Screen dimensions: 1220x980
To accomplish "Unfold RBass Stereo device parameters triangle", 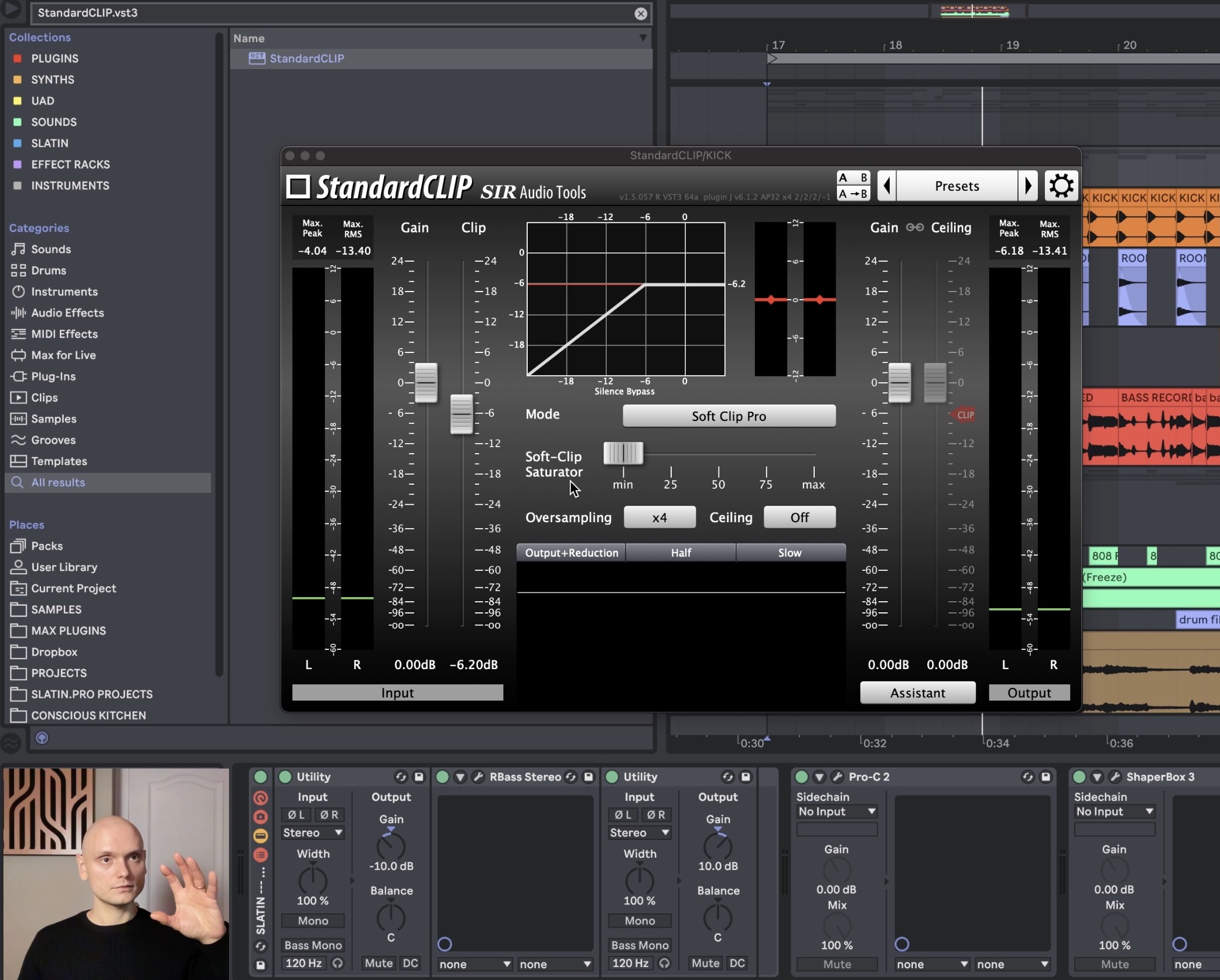I will 460,777.
